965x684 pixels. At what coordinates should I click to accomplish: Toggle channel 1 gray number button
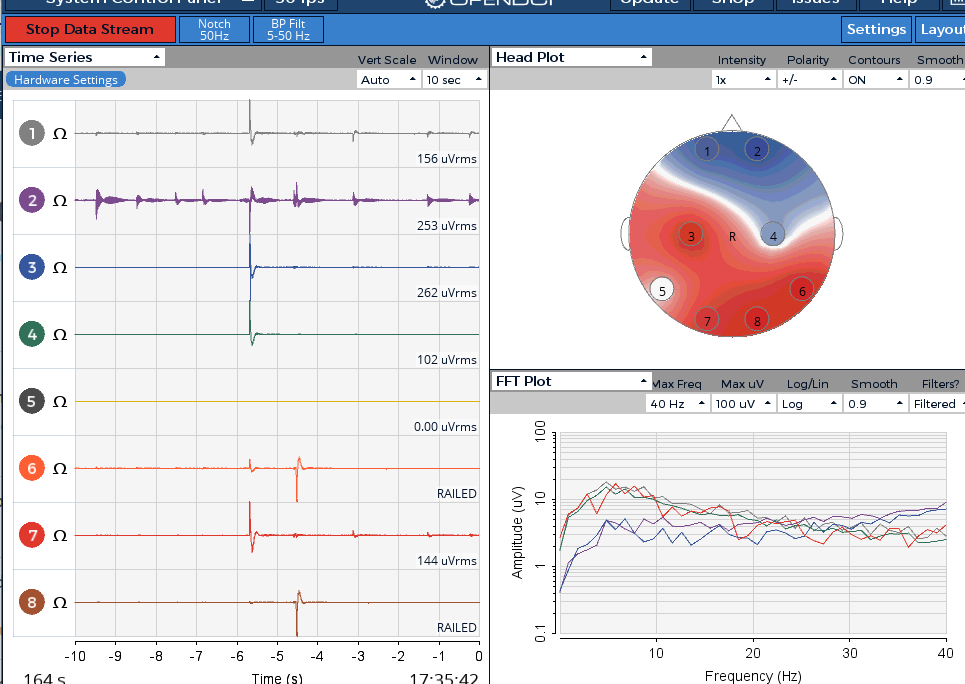click(32, 133)
